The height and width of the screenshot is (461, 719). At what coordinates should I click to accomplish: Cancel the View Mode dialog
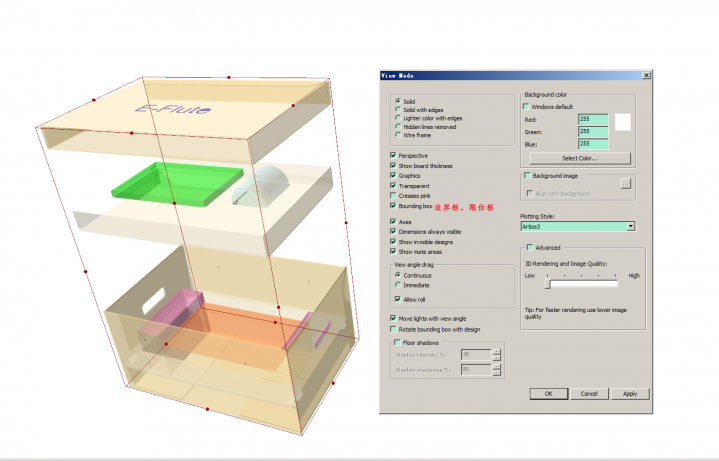coord(589,394)
